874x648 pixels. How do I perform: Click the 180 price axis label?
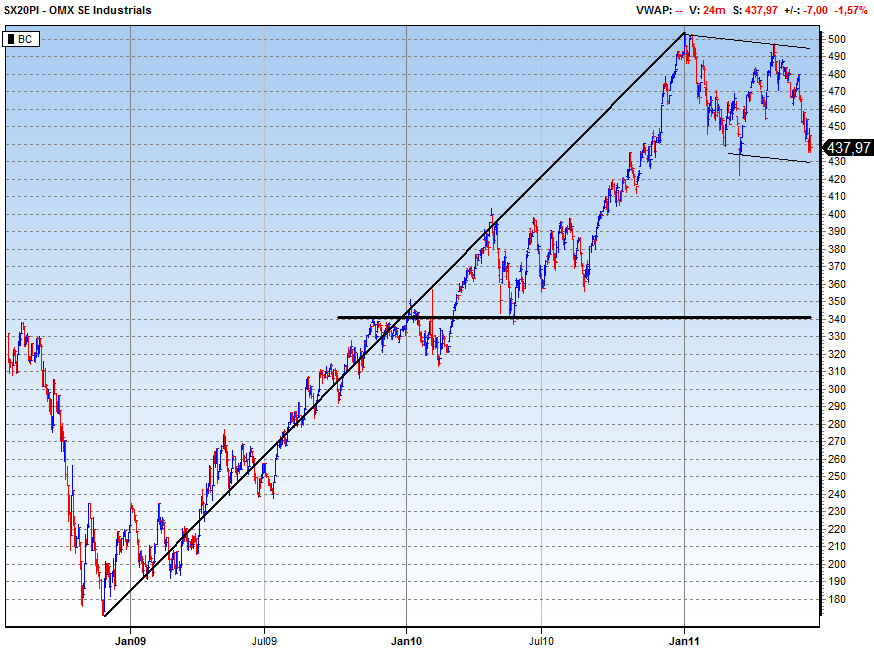point(836,599)
